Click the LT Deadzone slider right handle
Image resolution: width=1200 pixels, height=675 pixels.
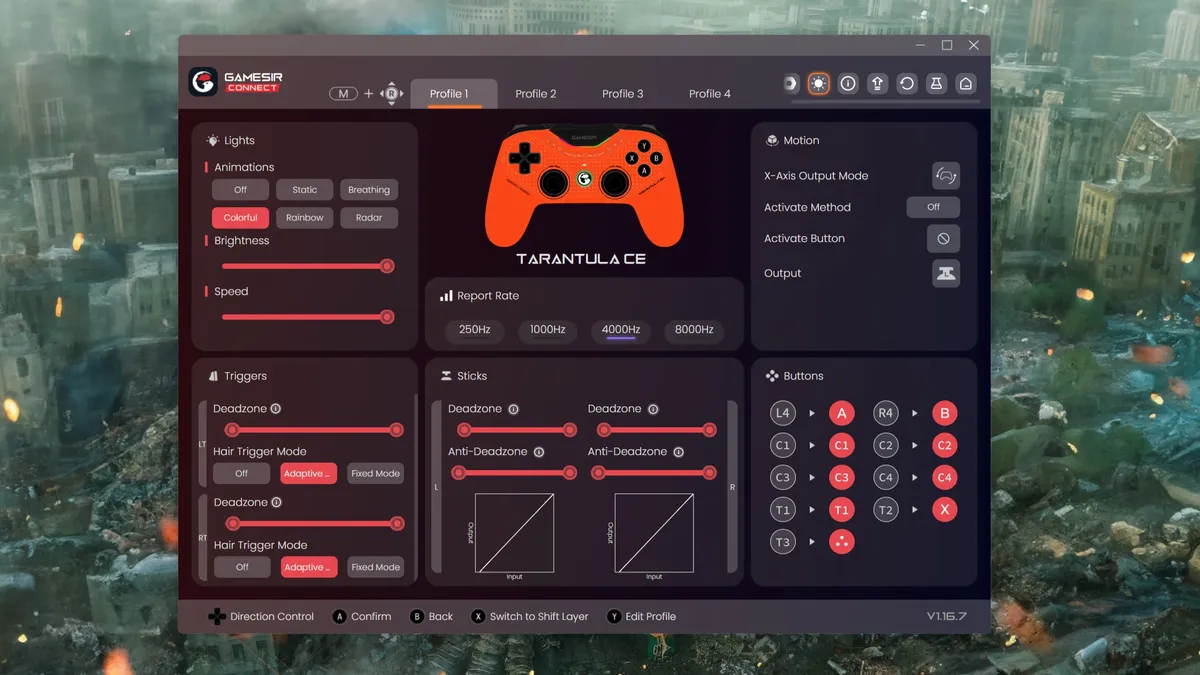(397, 430)
